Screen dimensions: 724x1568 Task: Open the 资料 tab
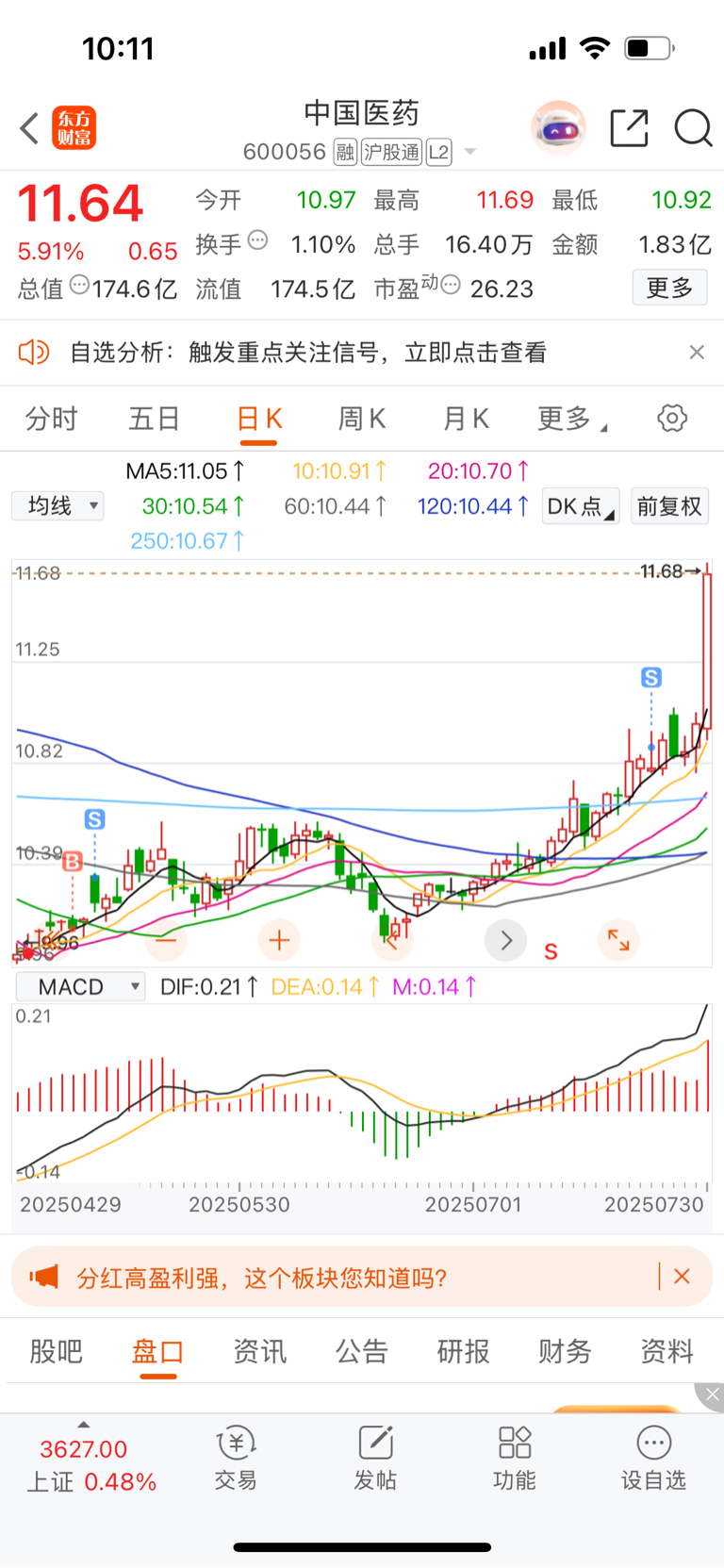click(x=667, y=1351)
